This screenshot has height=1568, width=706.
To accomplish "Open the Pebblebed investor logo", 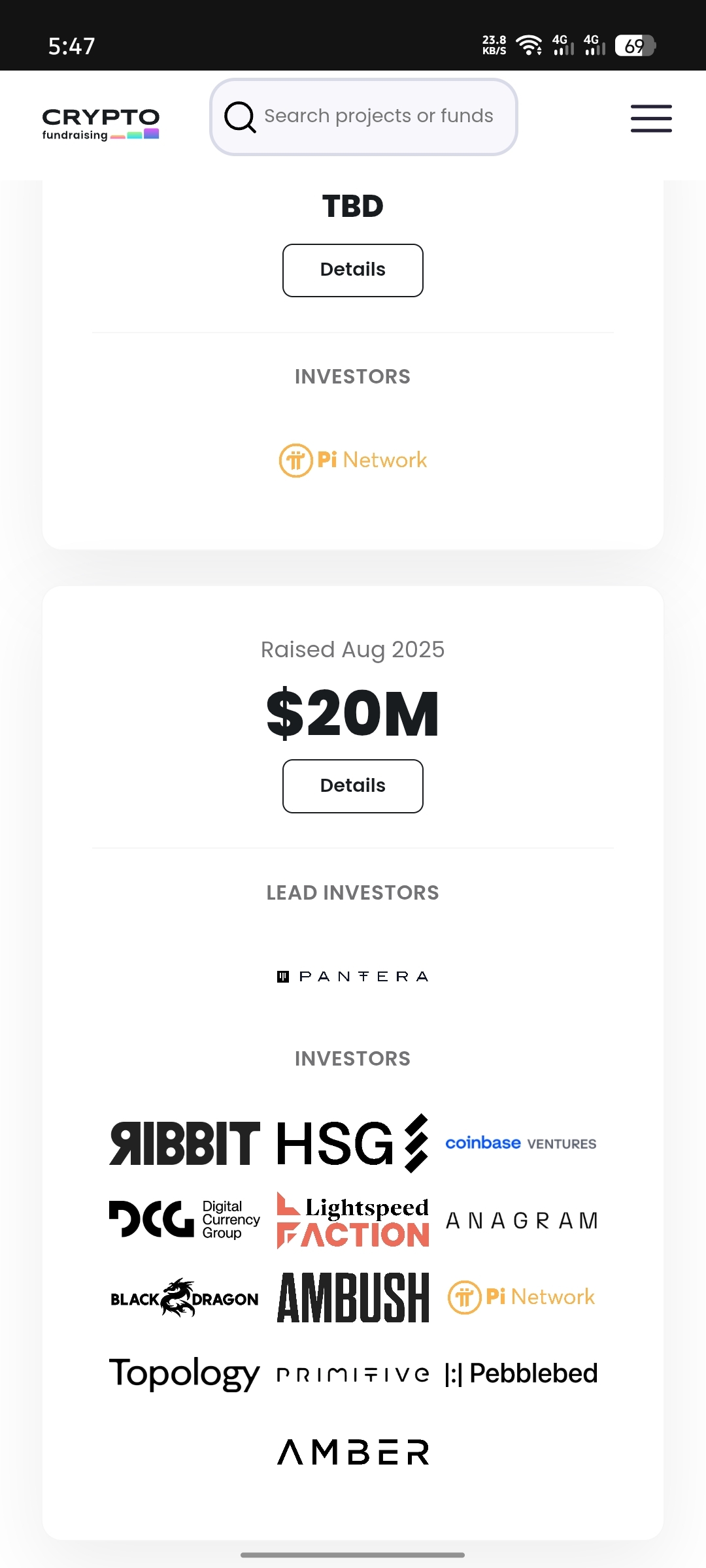I will coord(521,1373).
